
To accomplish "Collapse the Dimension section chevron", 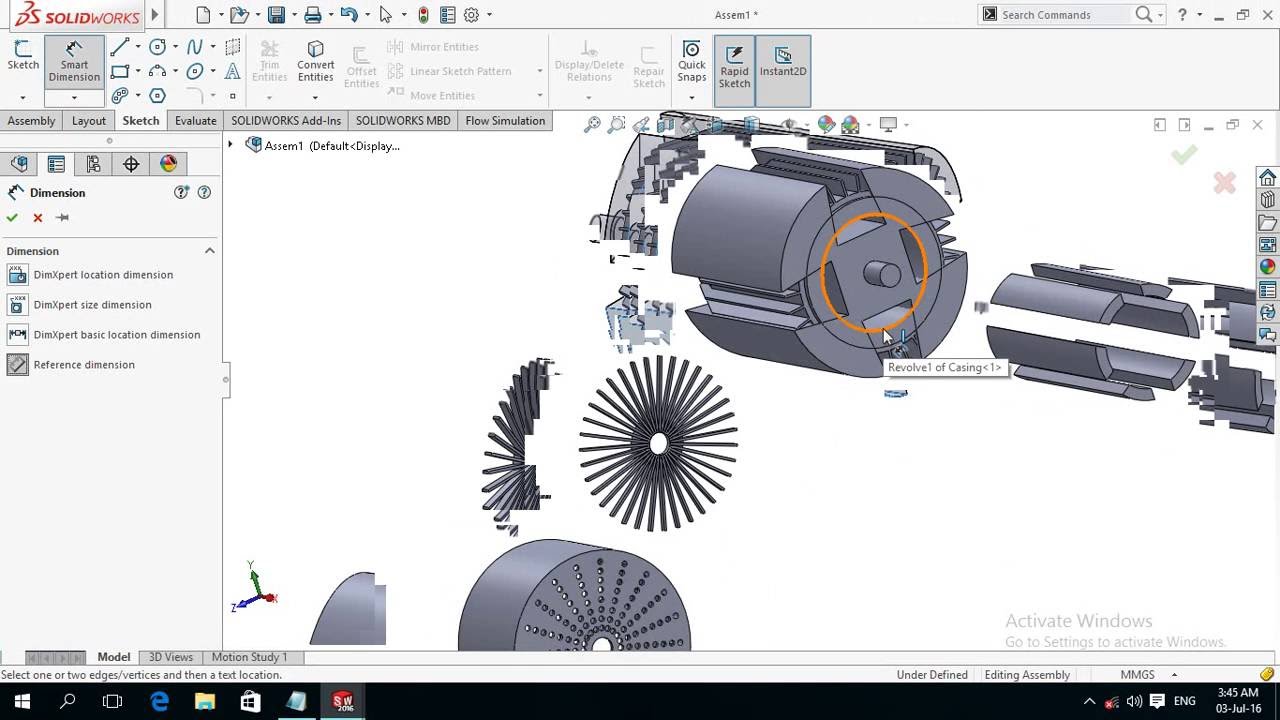I will coord(210,251).
